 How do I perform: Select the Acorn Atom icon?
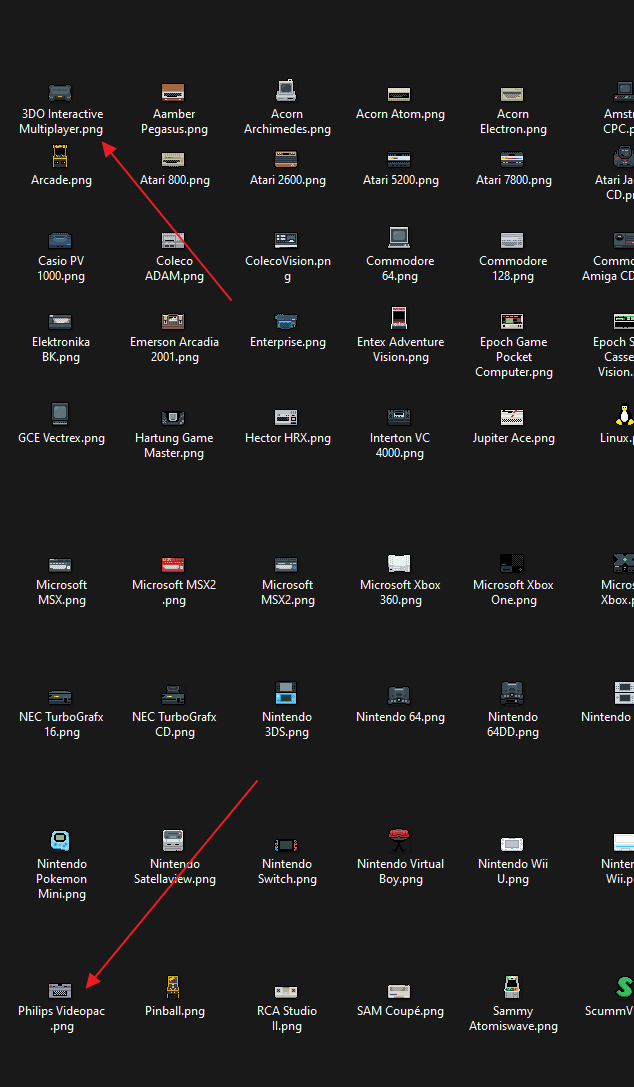(x=399, y=94)
